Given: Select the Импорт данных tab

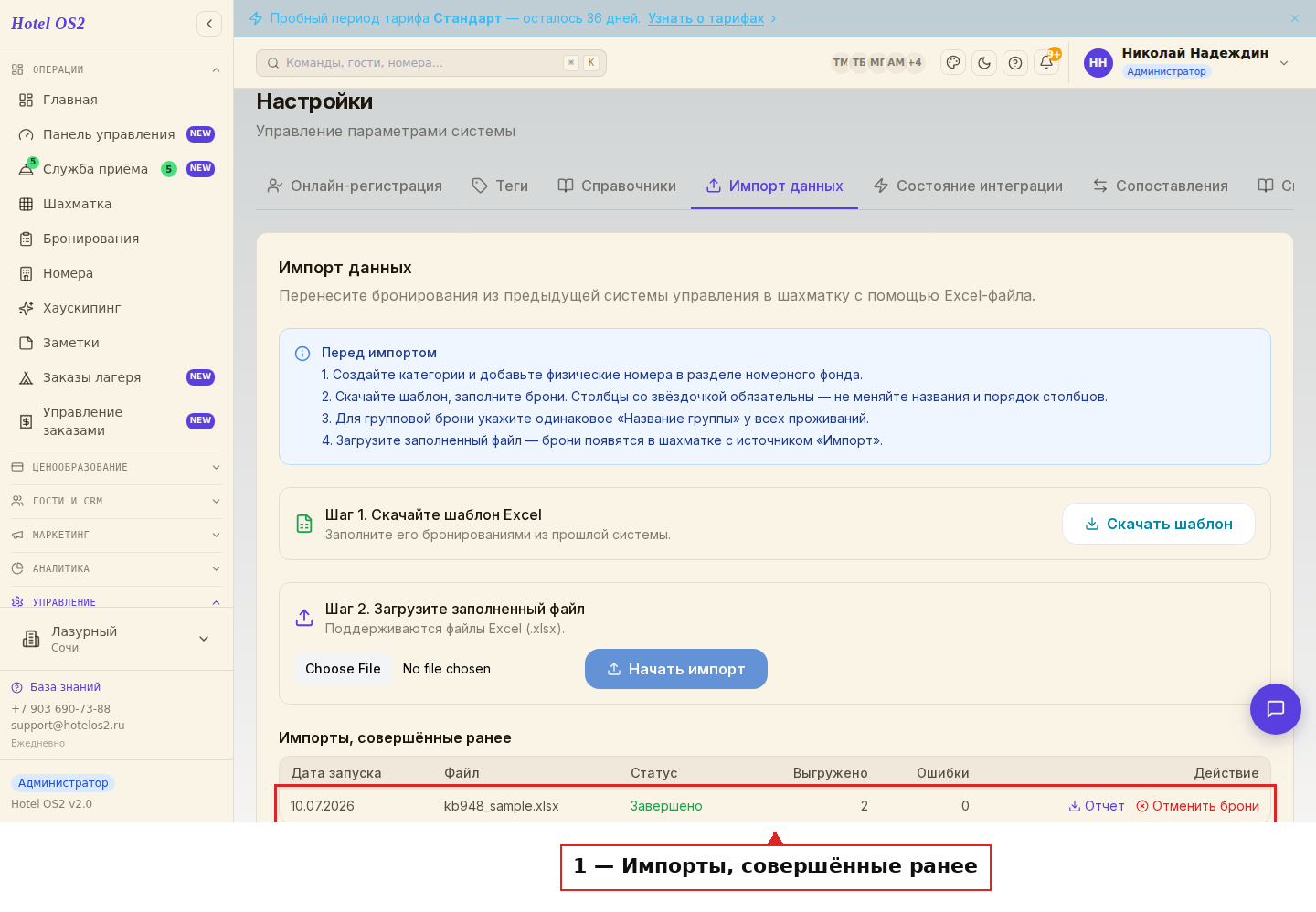Looking at the screenshot, I should pyautogui.click(x=774, y=186).
